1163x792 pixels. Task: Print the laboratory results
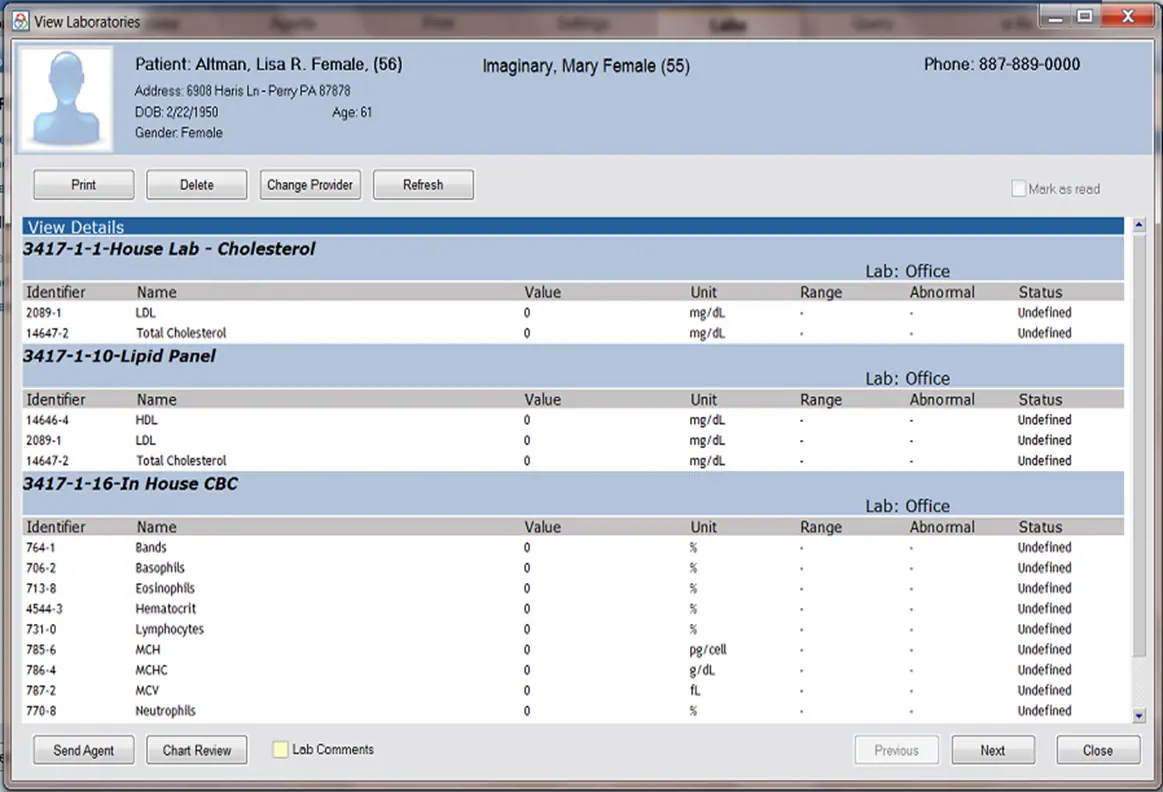pyautogui.click(x=83, y=184)
